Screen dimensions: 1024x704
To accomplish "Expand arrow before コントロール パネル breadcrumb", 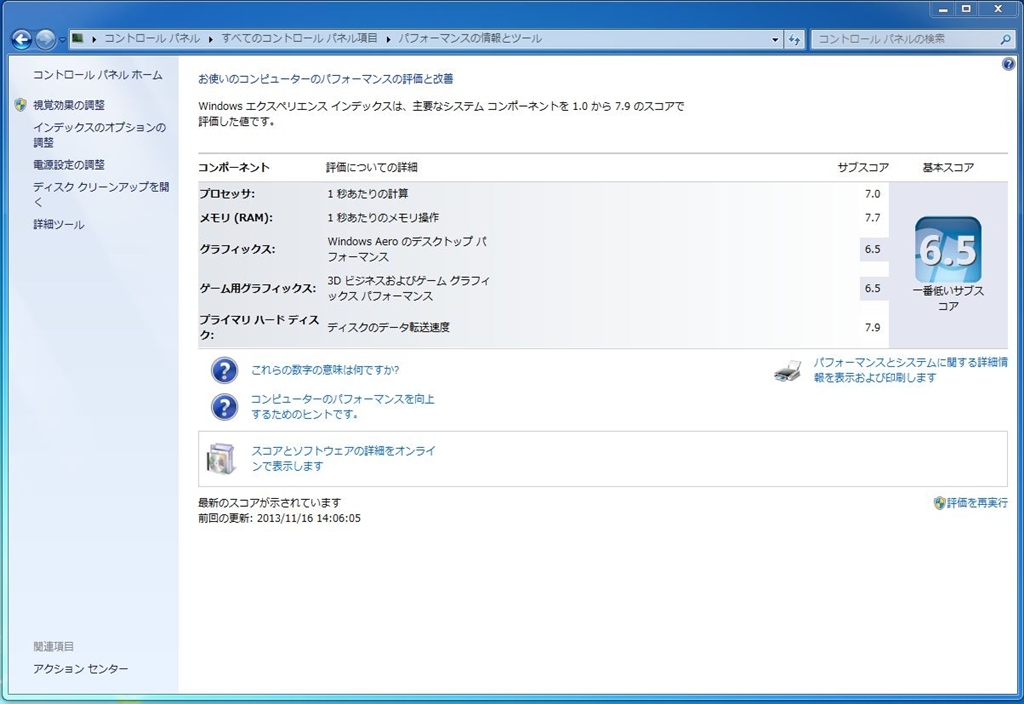I will 94,39.
